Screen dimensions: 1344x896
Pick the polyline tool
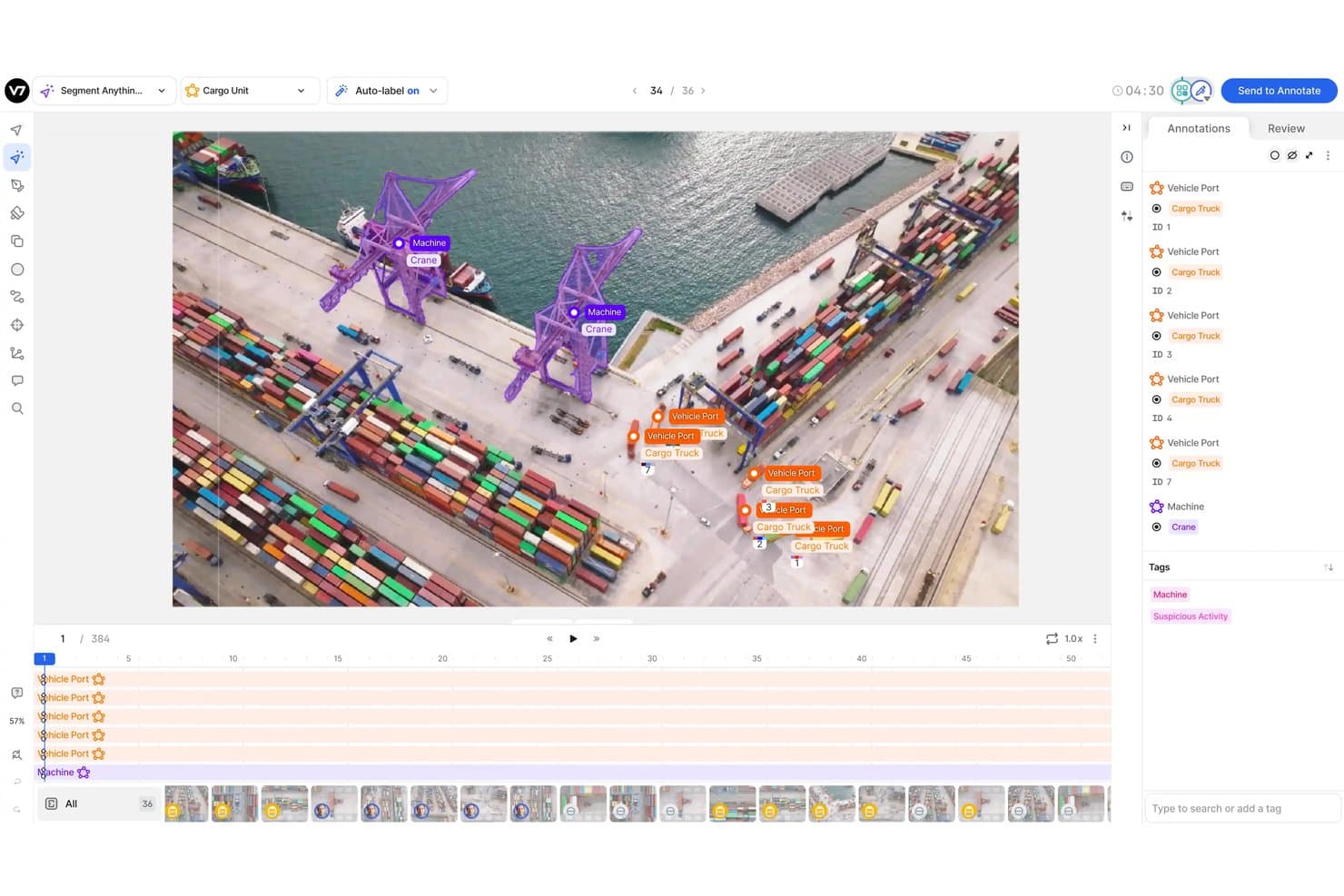pyautogui.click(x=16, y=297)
